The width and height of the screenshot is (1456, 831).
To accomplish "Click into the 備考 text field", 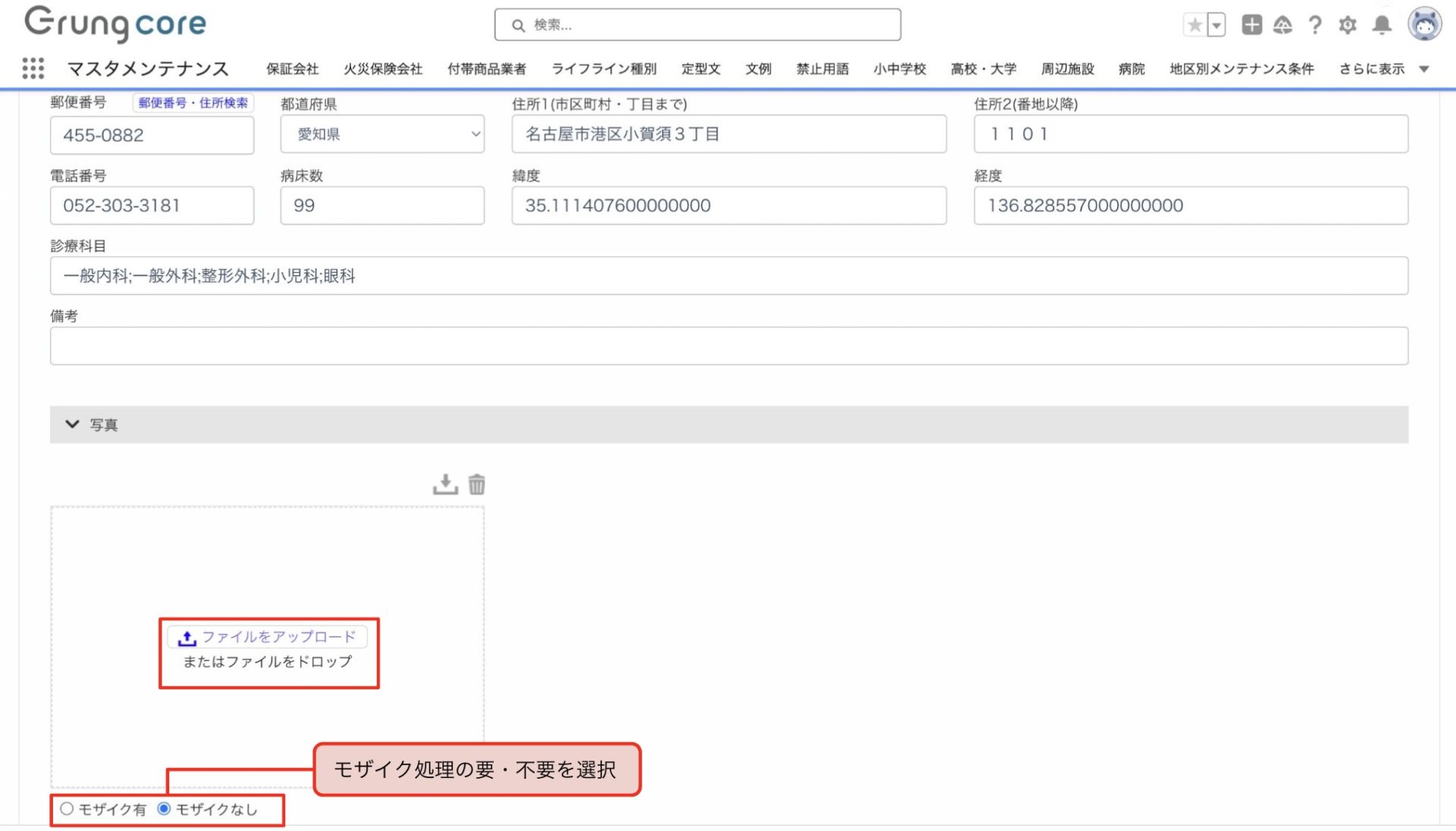I will click(x=728, y=346).
